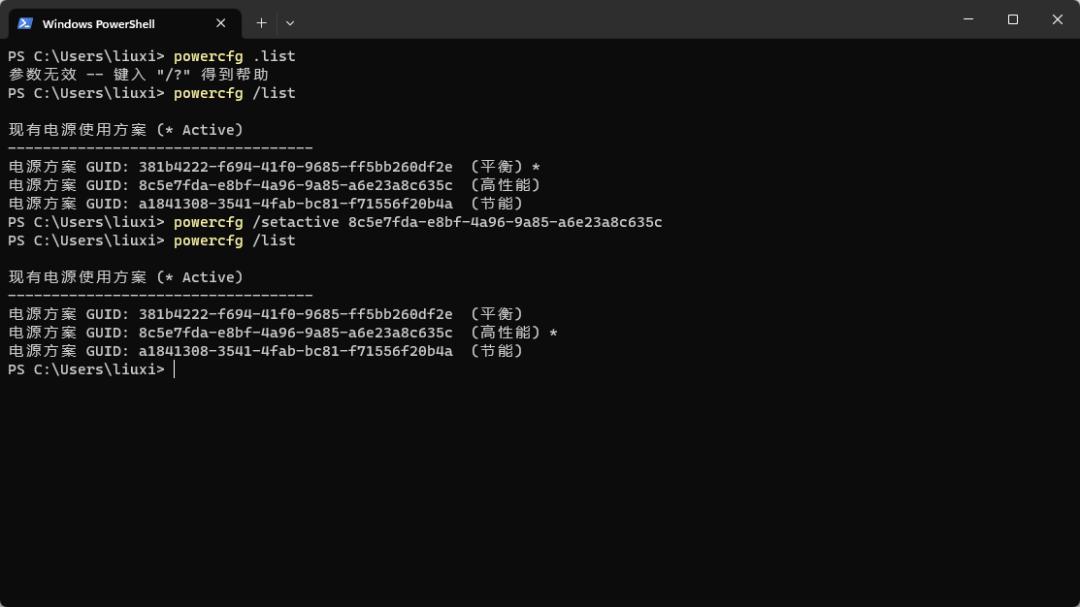The image size is (1080, 607).
Task: Click the PowerShell icon in the tab
Action: pos(25,23)
